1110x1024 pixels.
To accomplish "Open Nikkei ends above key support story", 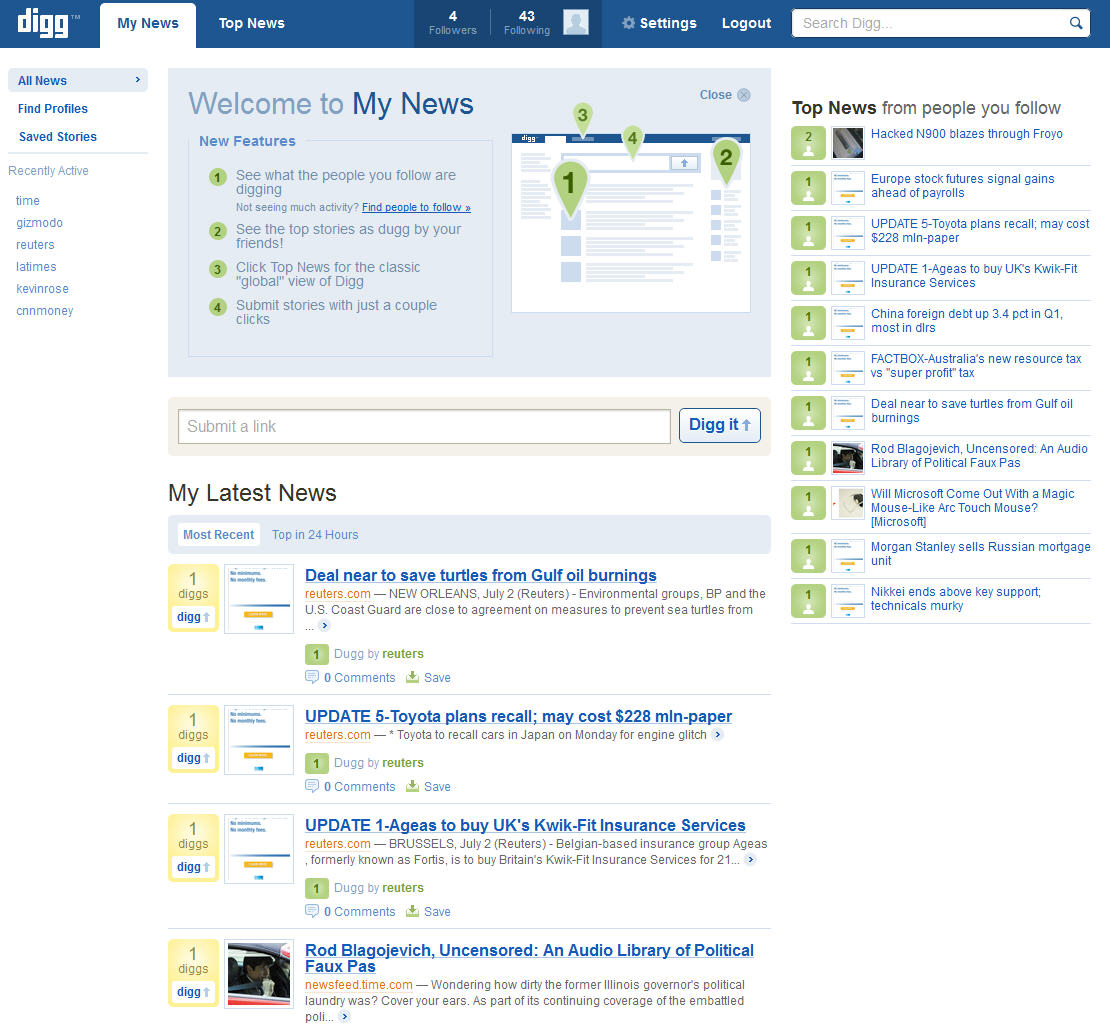I will coord(956,599).
